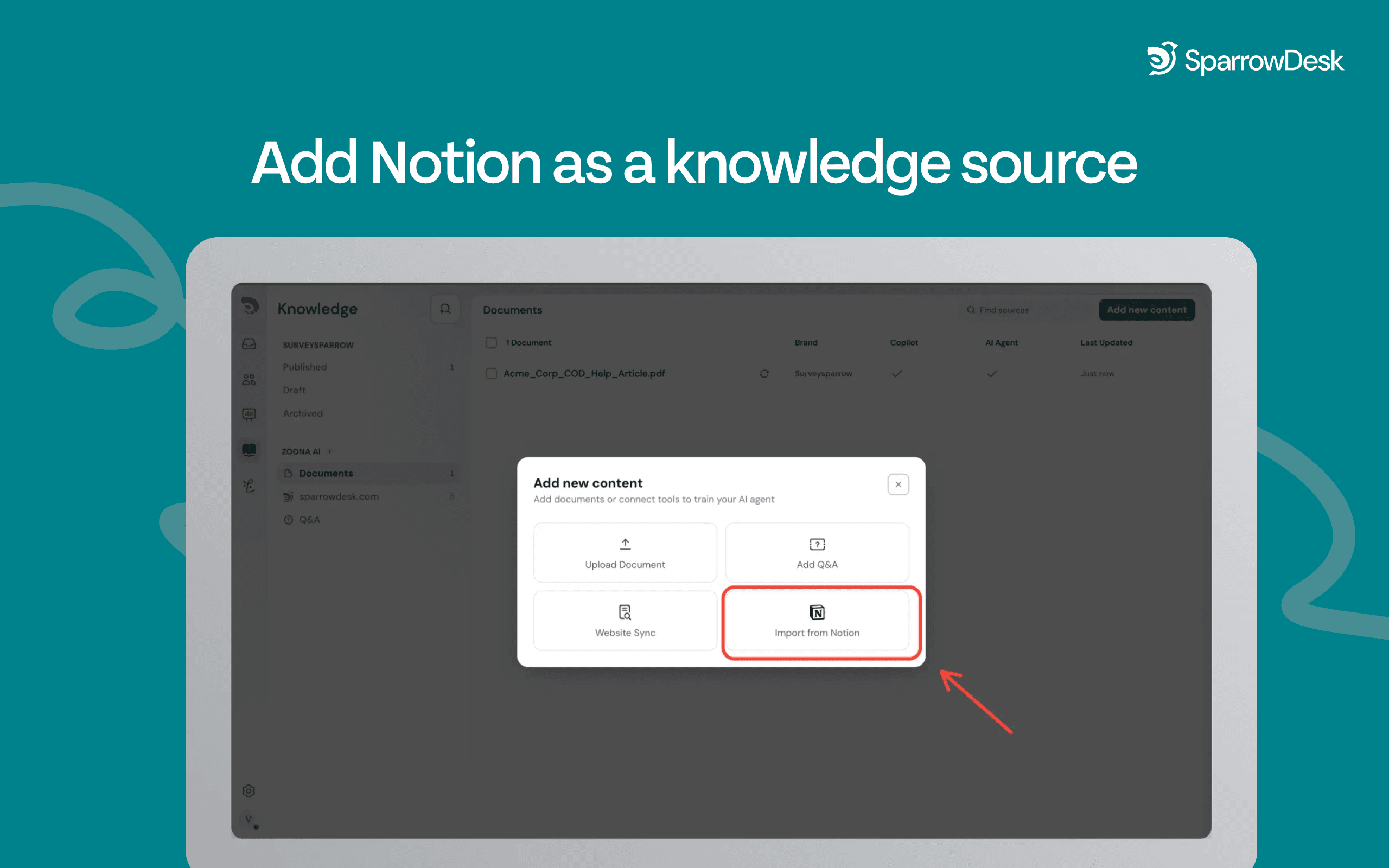This screenshot has height=868, width=1389.
Task: Toggle Copilot checkmark for Acme_Corp document
Action: tap(897, 374)
